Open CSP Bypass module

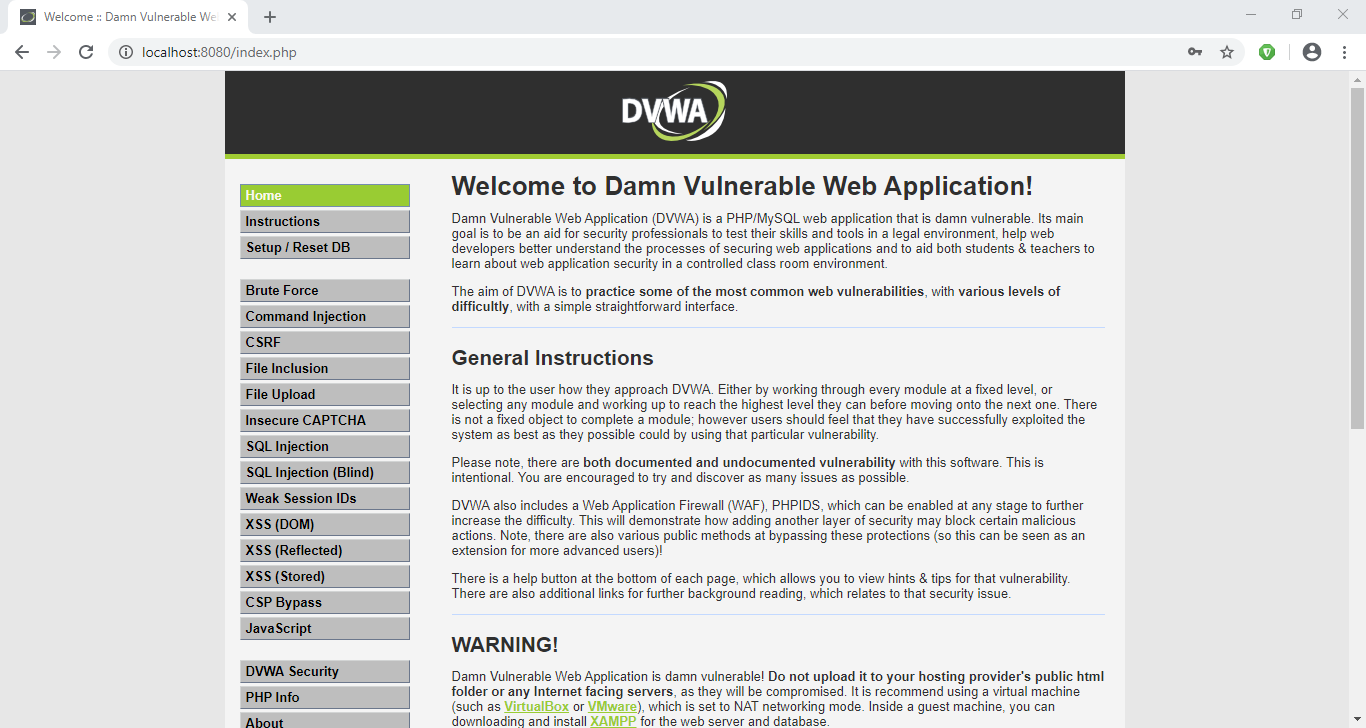tap(325, 603)
